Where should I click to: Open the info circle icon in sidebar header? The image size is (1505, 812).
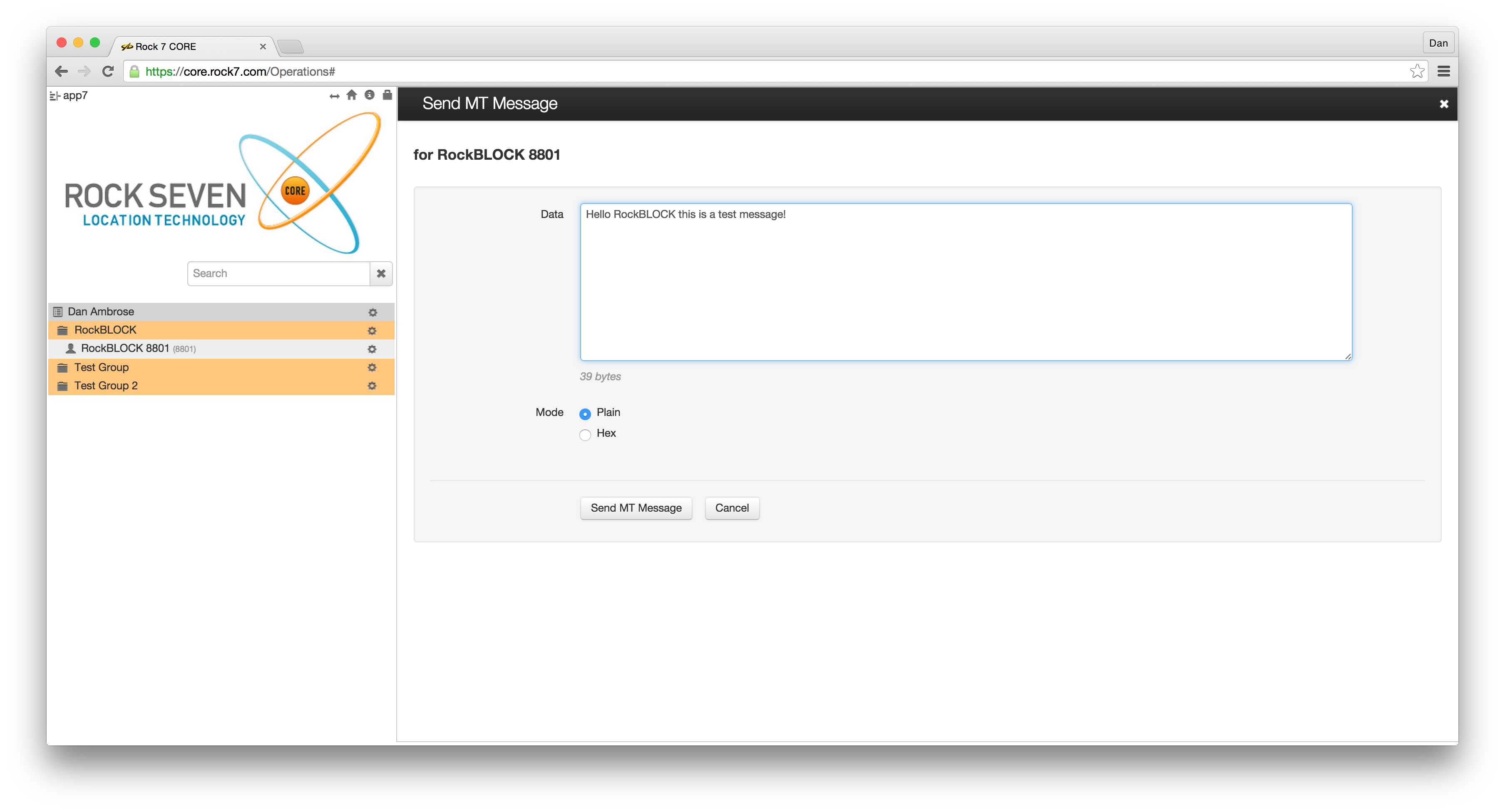click(369, 95)
